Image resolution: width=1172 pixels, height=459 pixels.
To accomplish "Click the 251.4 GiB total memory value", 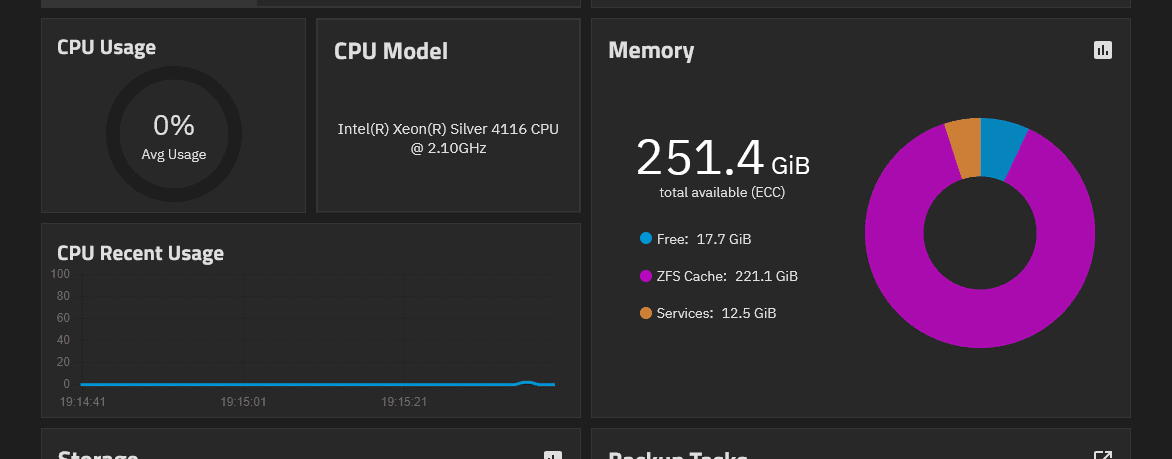I will tap(722, 158).
